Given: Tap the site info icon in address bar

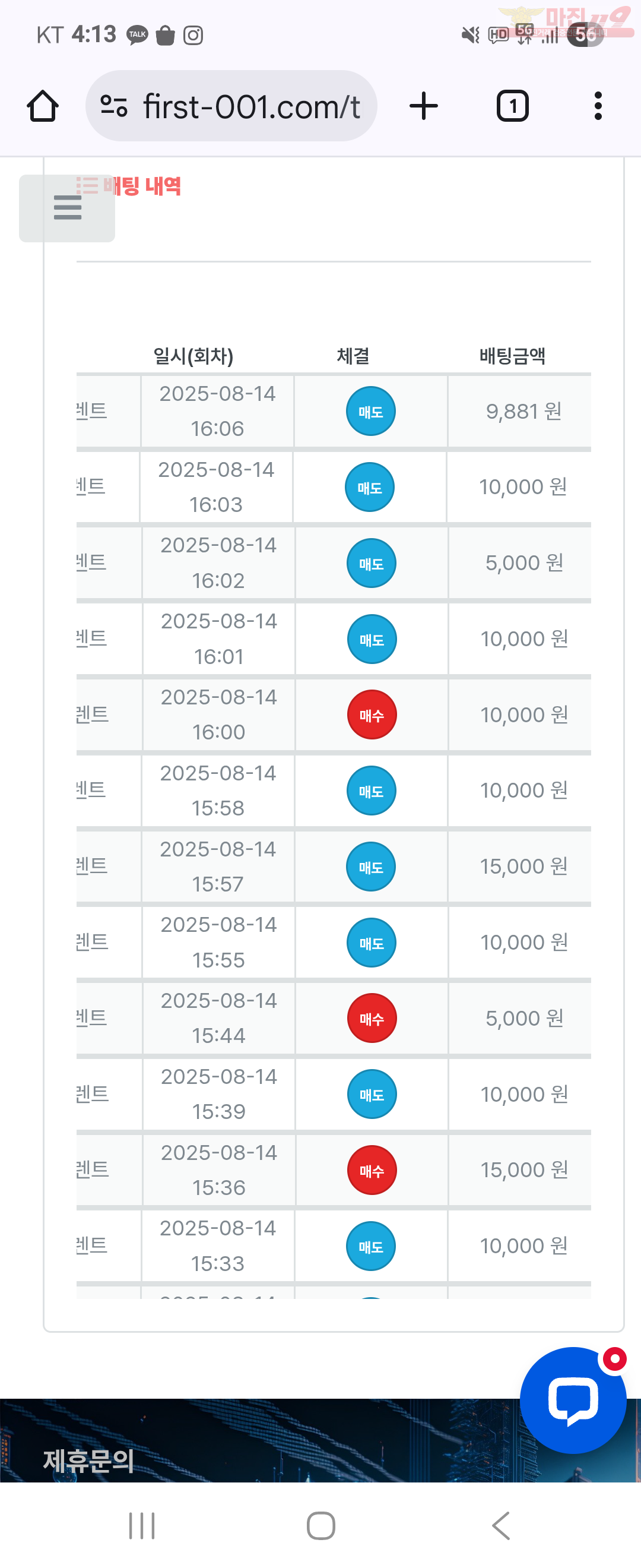Looking at the screenshot, I should click(x=114, y=106).
